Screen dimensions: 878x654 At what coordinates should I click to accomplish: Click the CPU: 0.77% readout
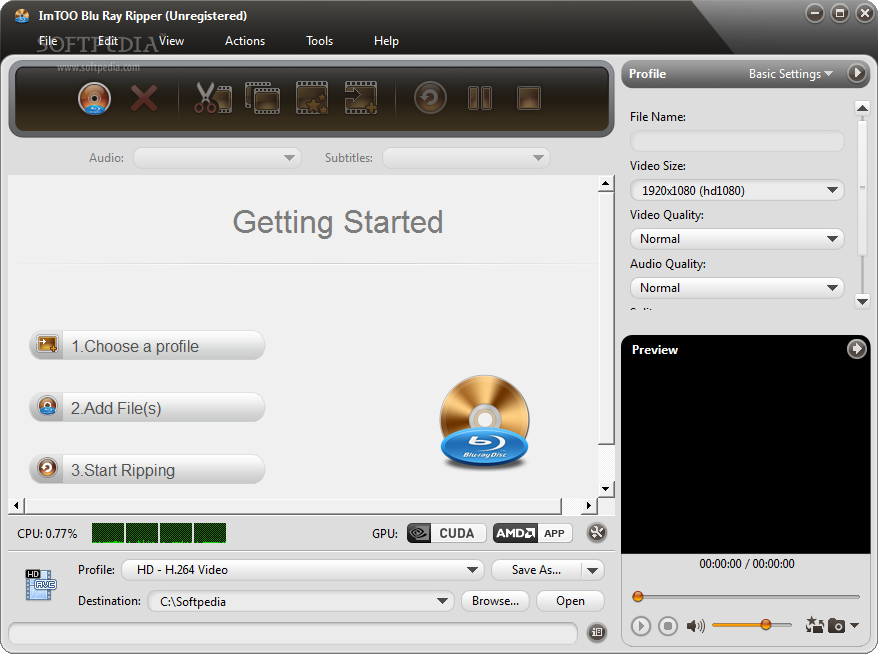coord(47,534)
